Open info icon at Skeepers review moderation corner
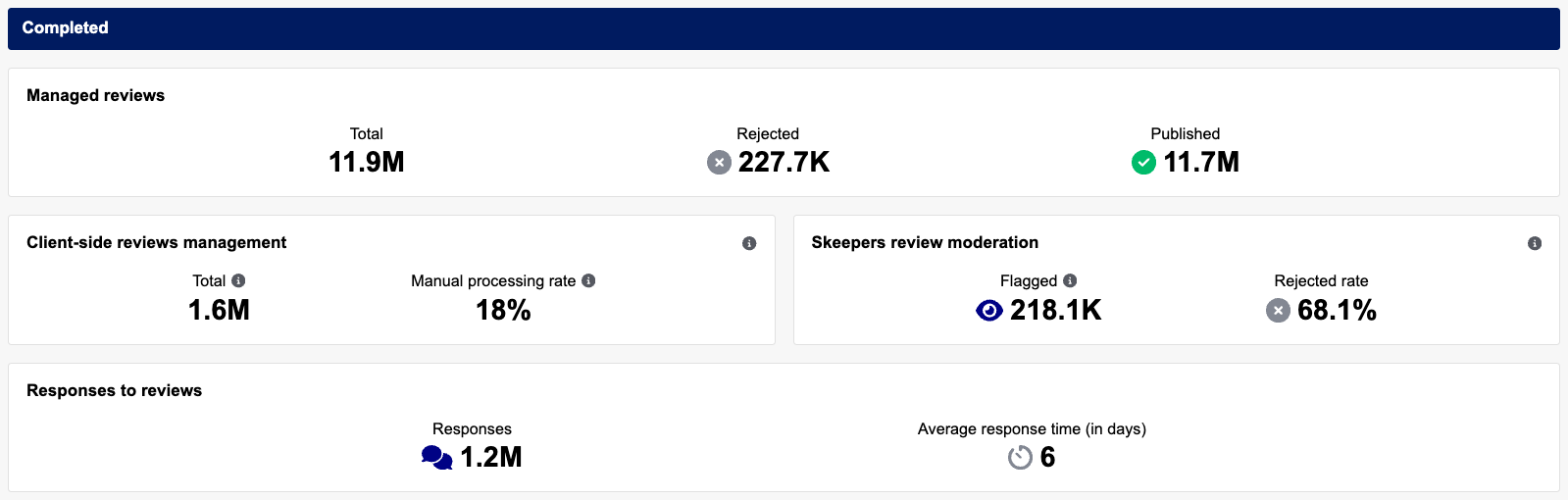 [x=1535, y=243]
